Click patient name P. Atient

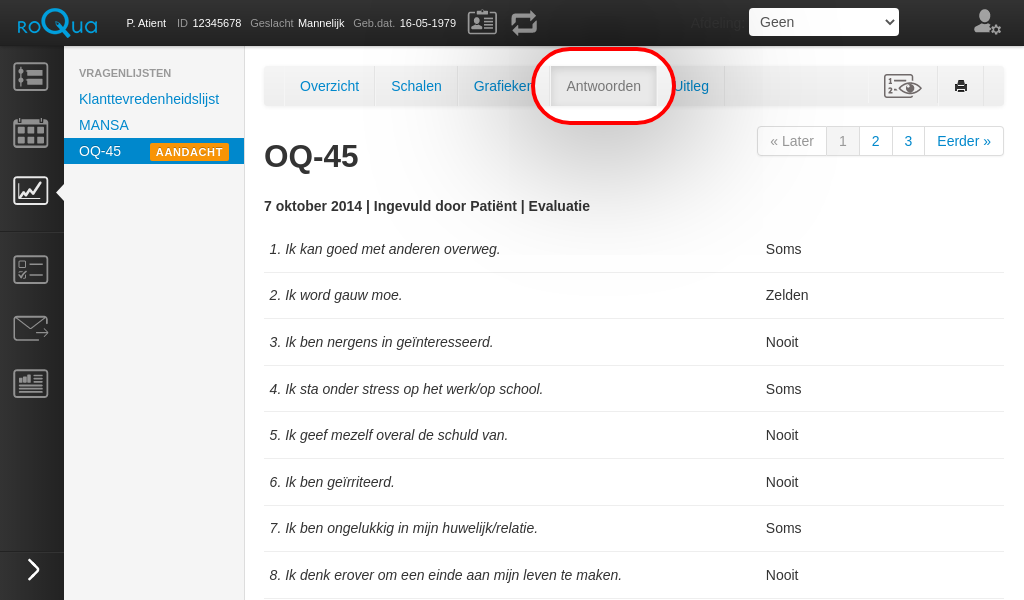click(146, 24)
